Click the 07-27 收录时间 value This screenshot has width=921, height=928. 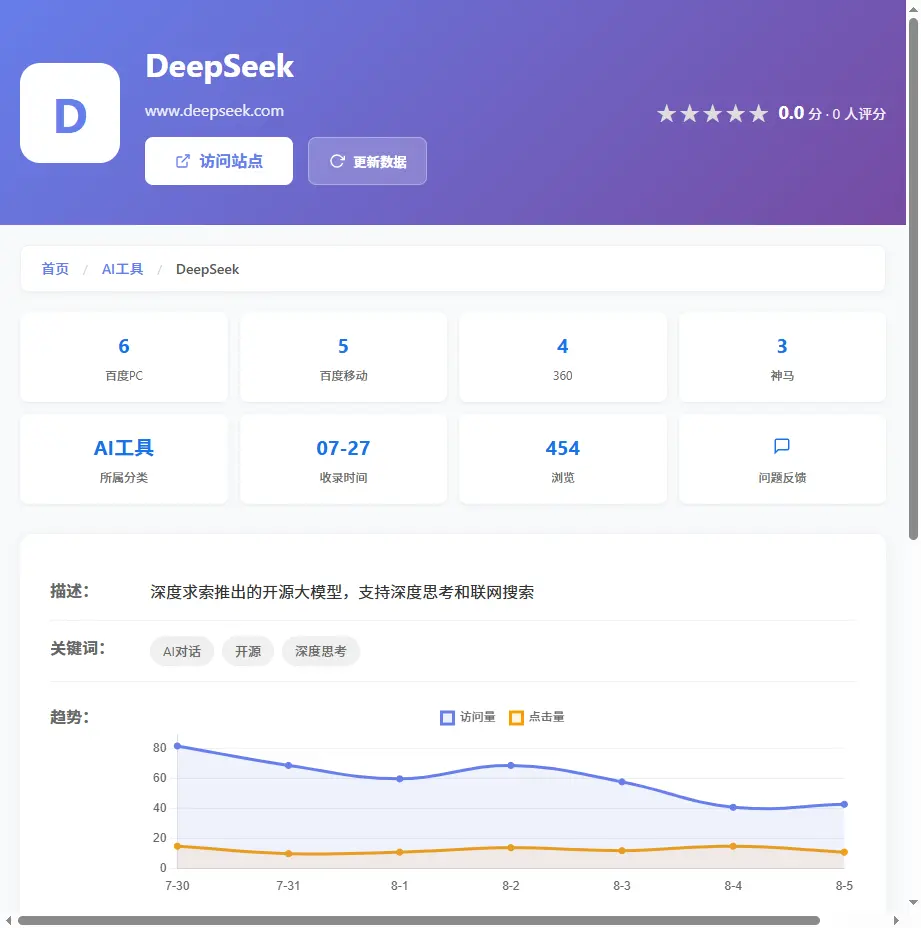point(343,448)
